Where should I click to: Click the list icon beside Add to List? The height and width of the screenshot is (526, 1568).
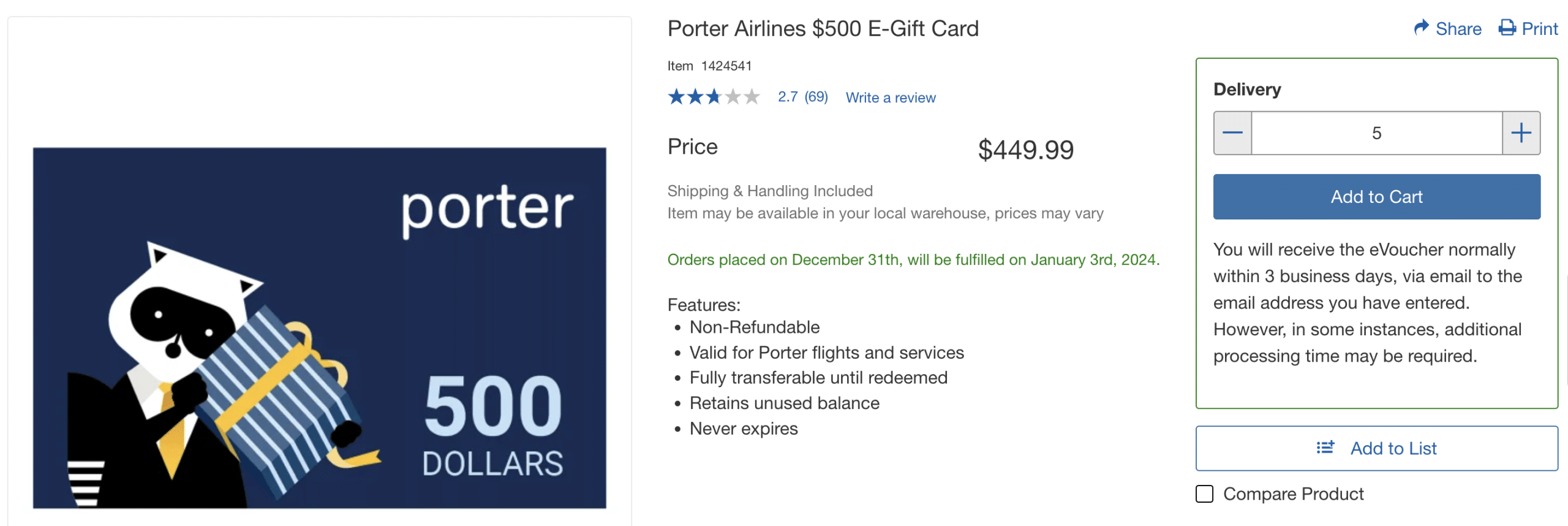click(1325, 448)
